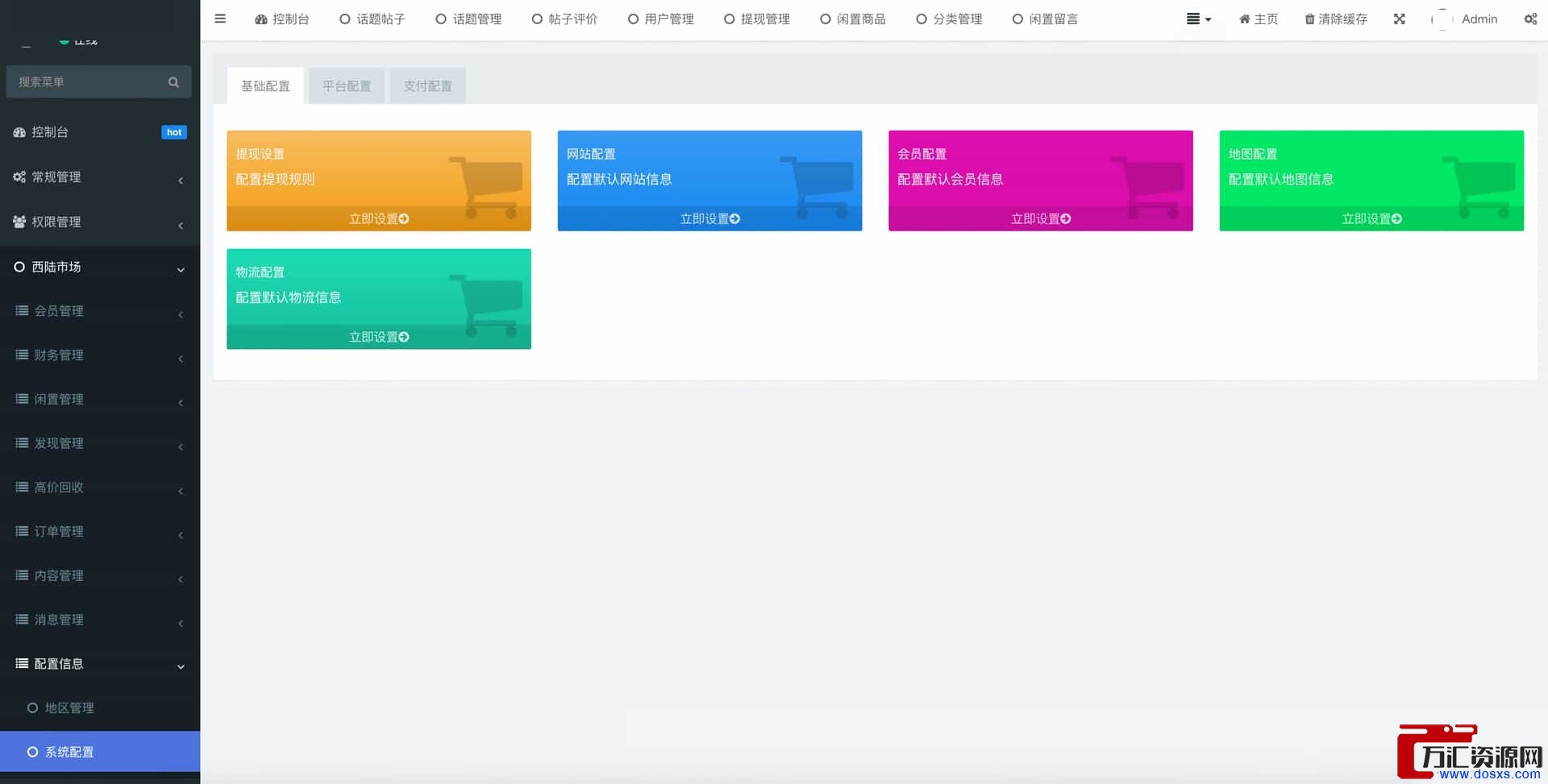Click the list icon beside 闲置管理
Viewport: 1548px width, 784px height.
click(x=22, y=399)
